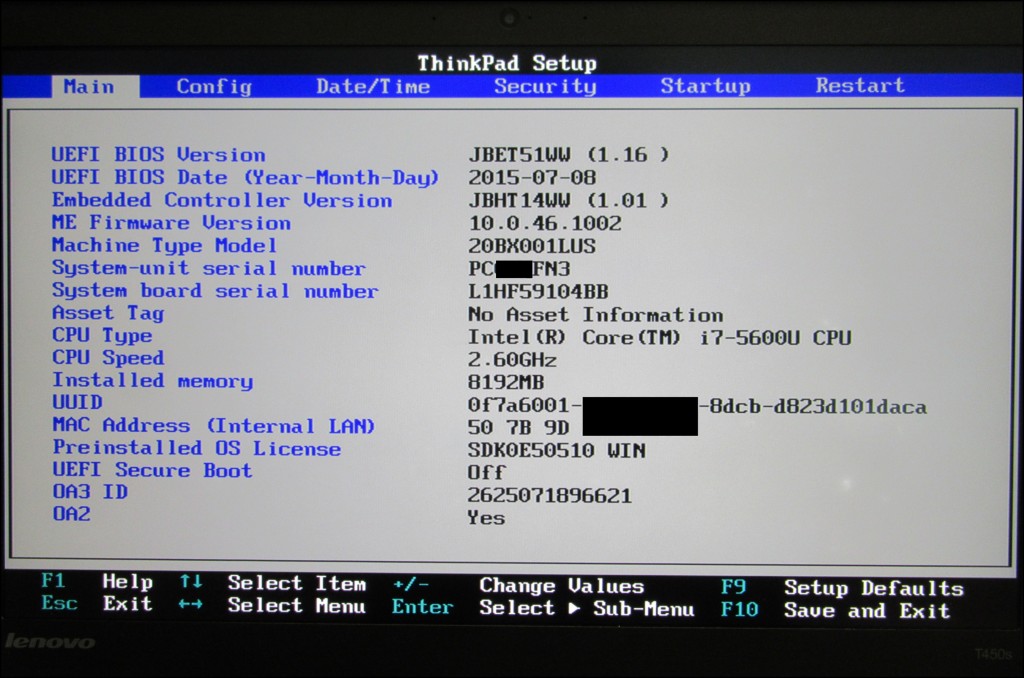The image size is (1024, 678).
Task: Select the ME firmware value '10.0.46.1002'
Action: point(545,223)
